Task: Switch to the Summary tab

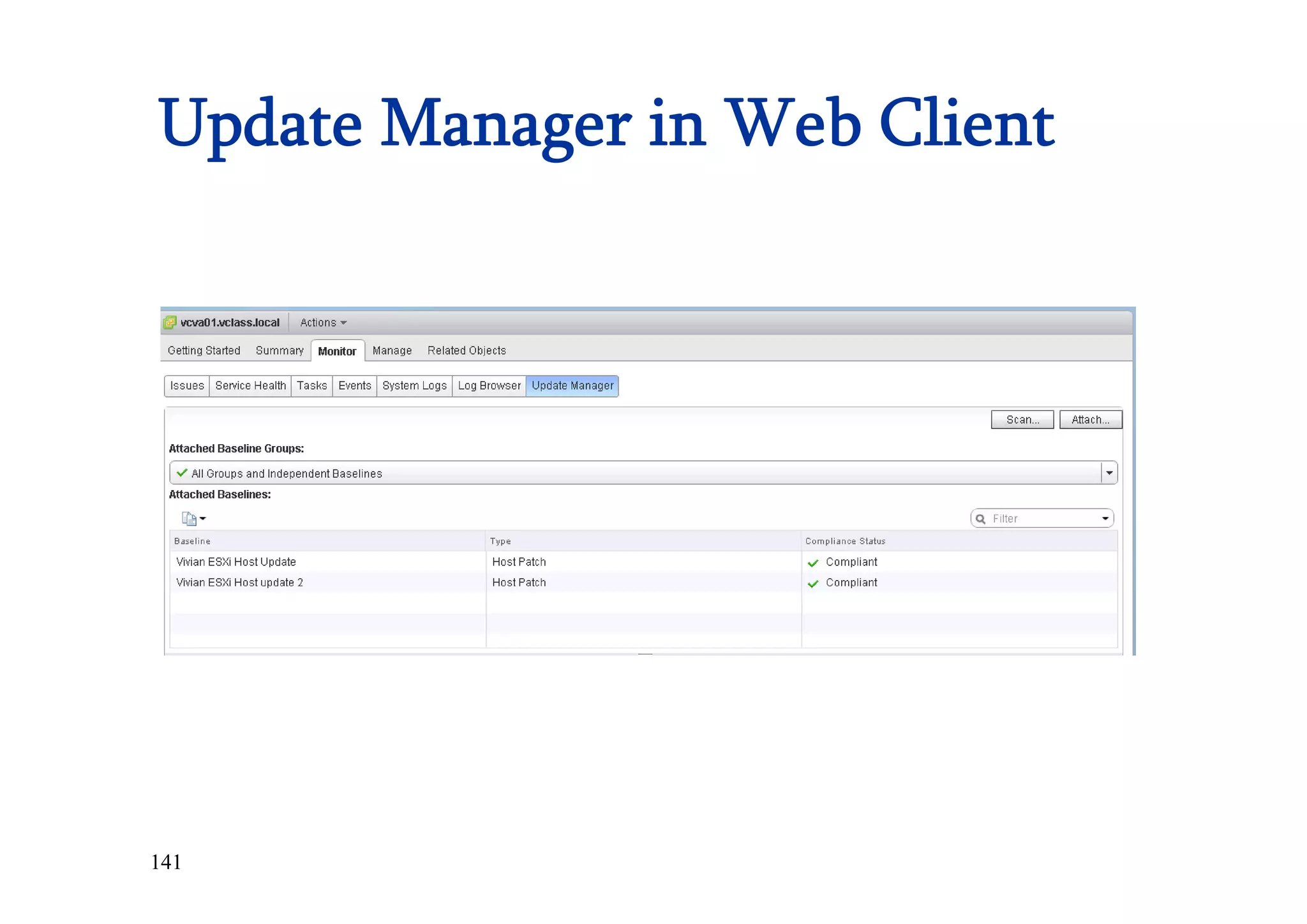Action: point(280,351)
